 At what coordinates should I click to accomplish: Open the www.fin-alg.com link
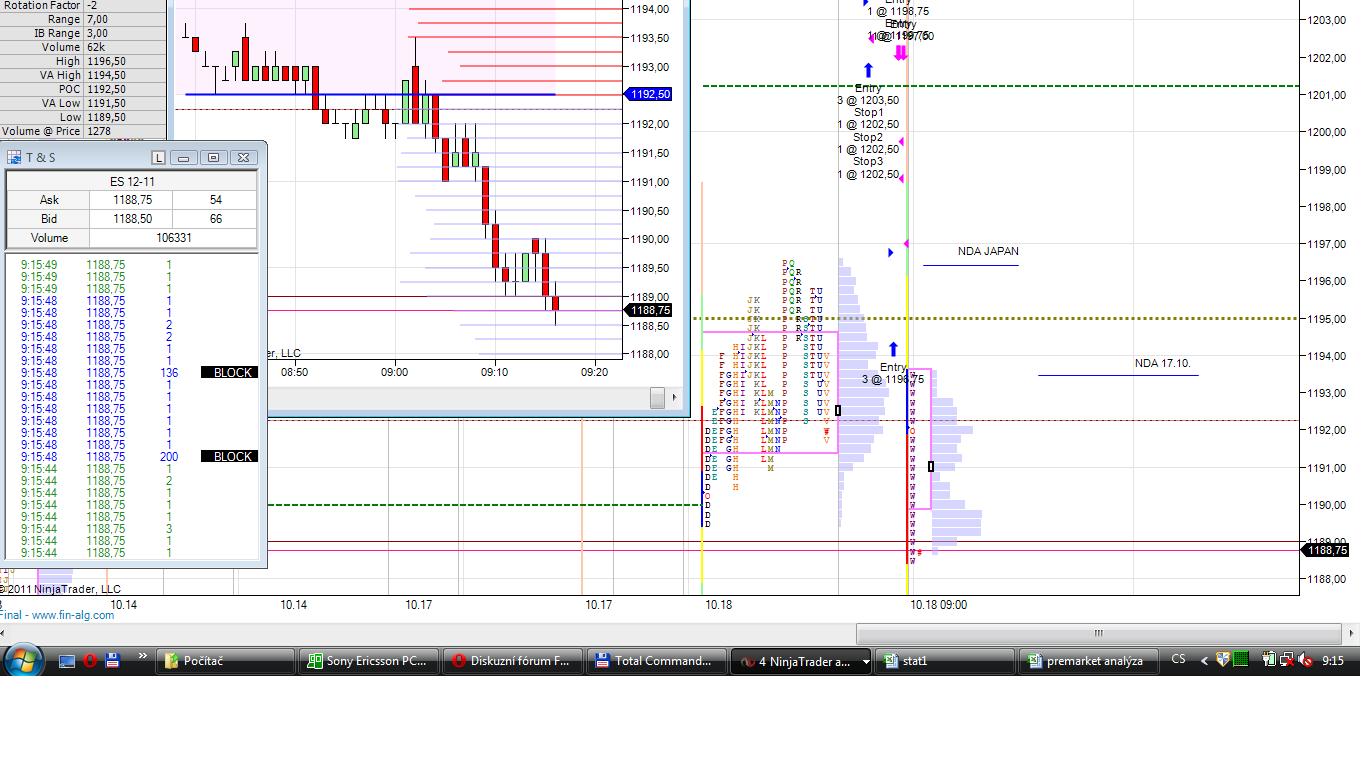73,615
